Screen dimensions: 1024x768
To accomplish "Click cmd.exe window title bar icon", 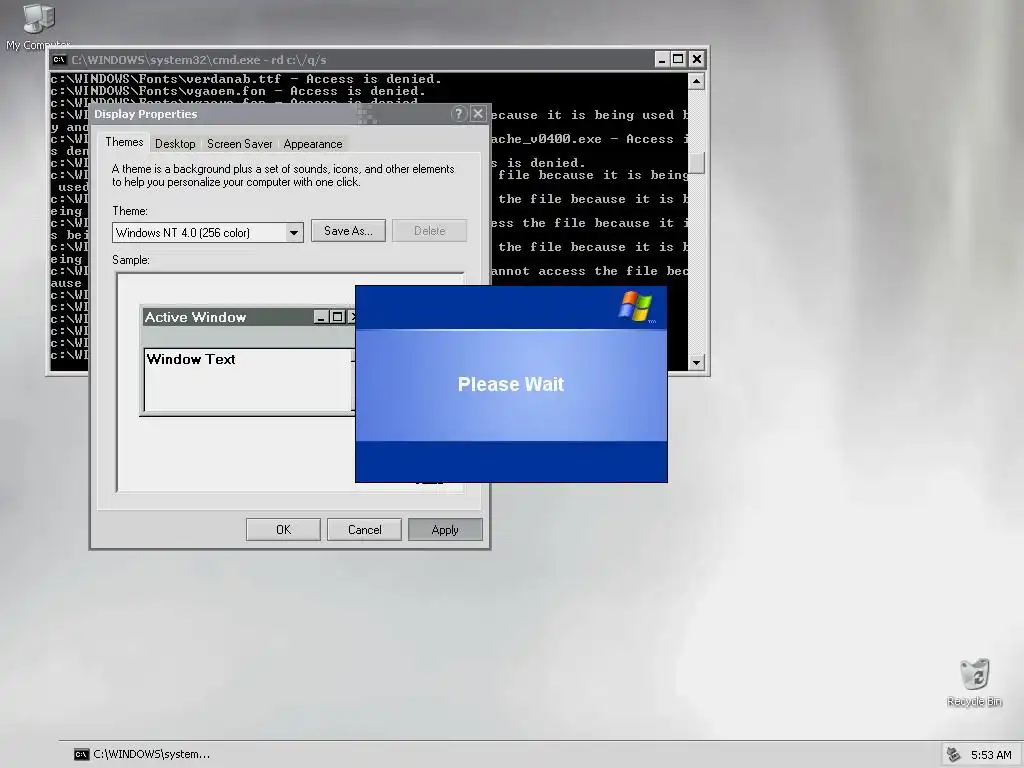I will 59,59.
